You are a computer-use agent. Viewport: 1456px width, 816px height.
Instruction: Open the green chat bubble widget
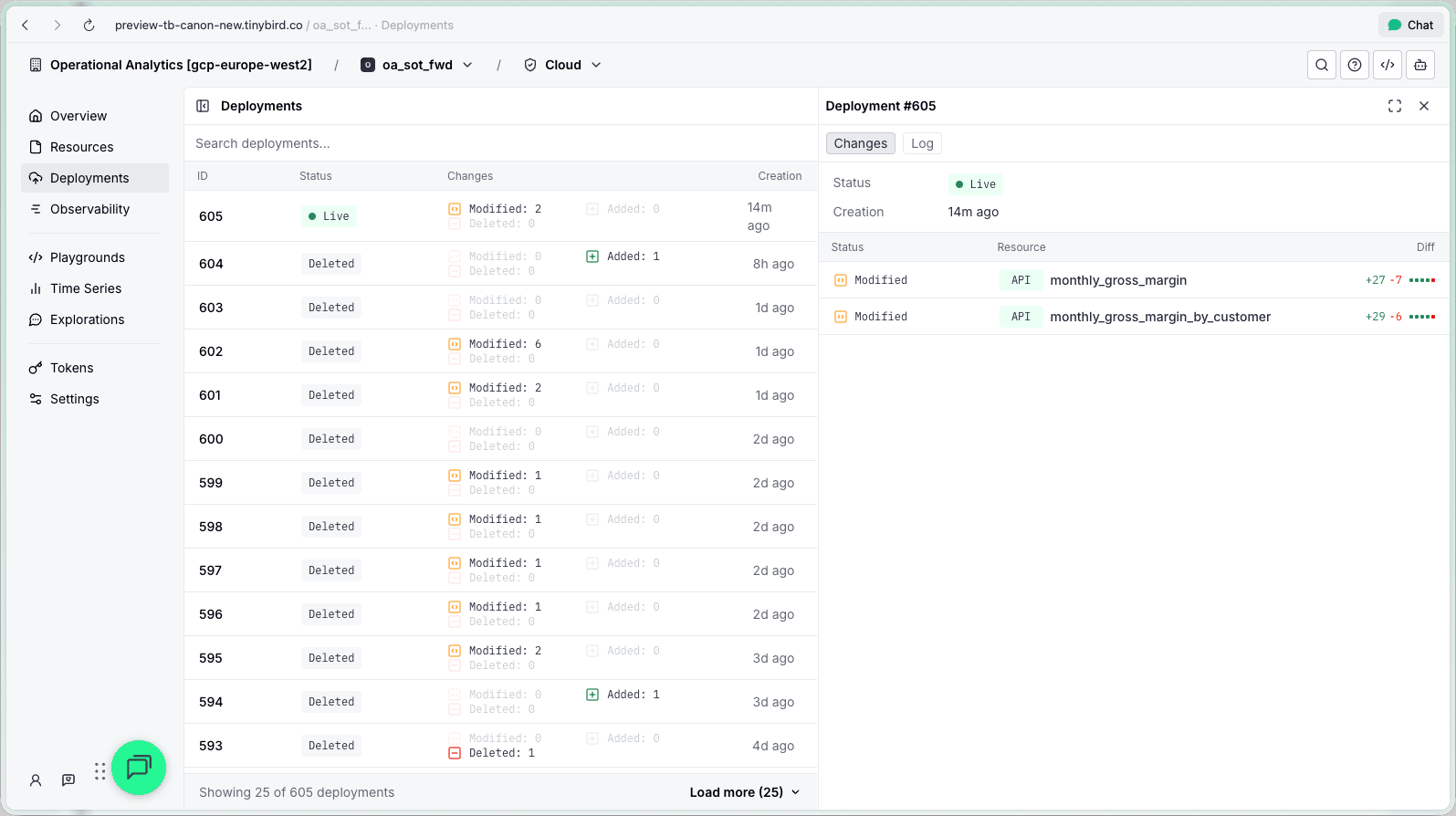pos(139,767)
